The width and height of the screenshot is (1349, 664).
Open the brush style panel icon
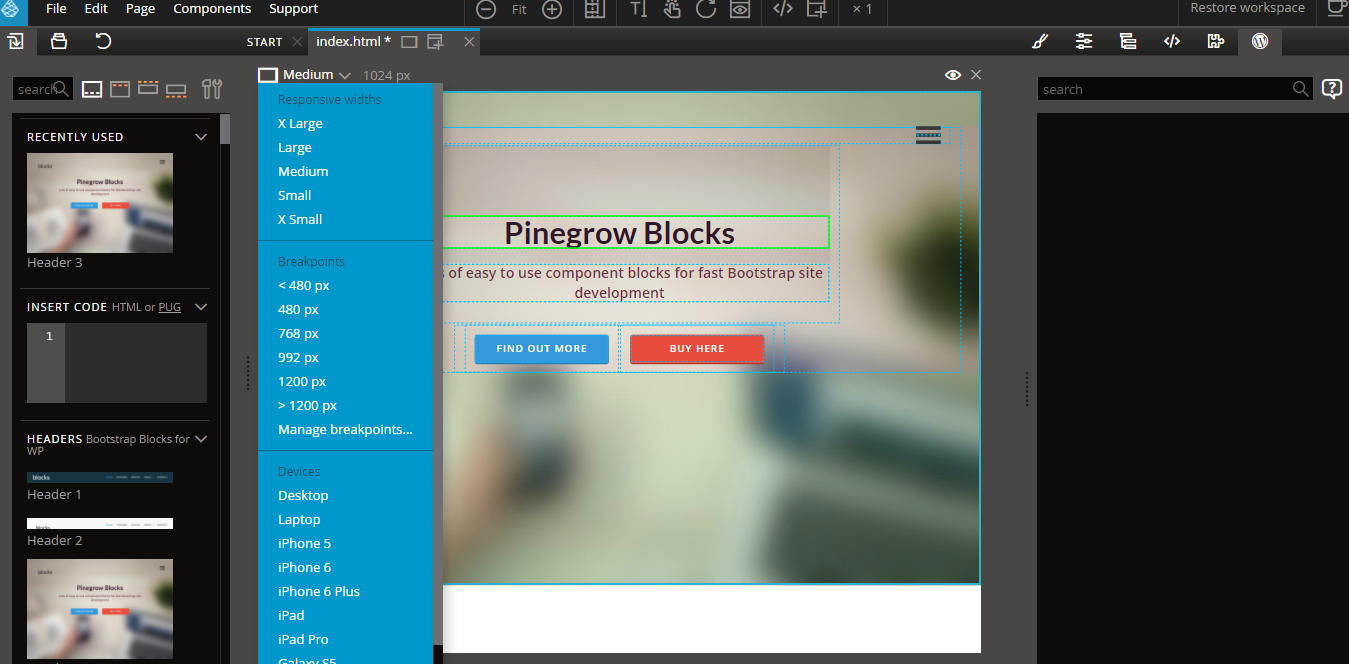[x=1040, y=42]
